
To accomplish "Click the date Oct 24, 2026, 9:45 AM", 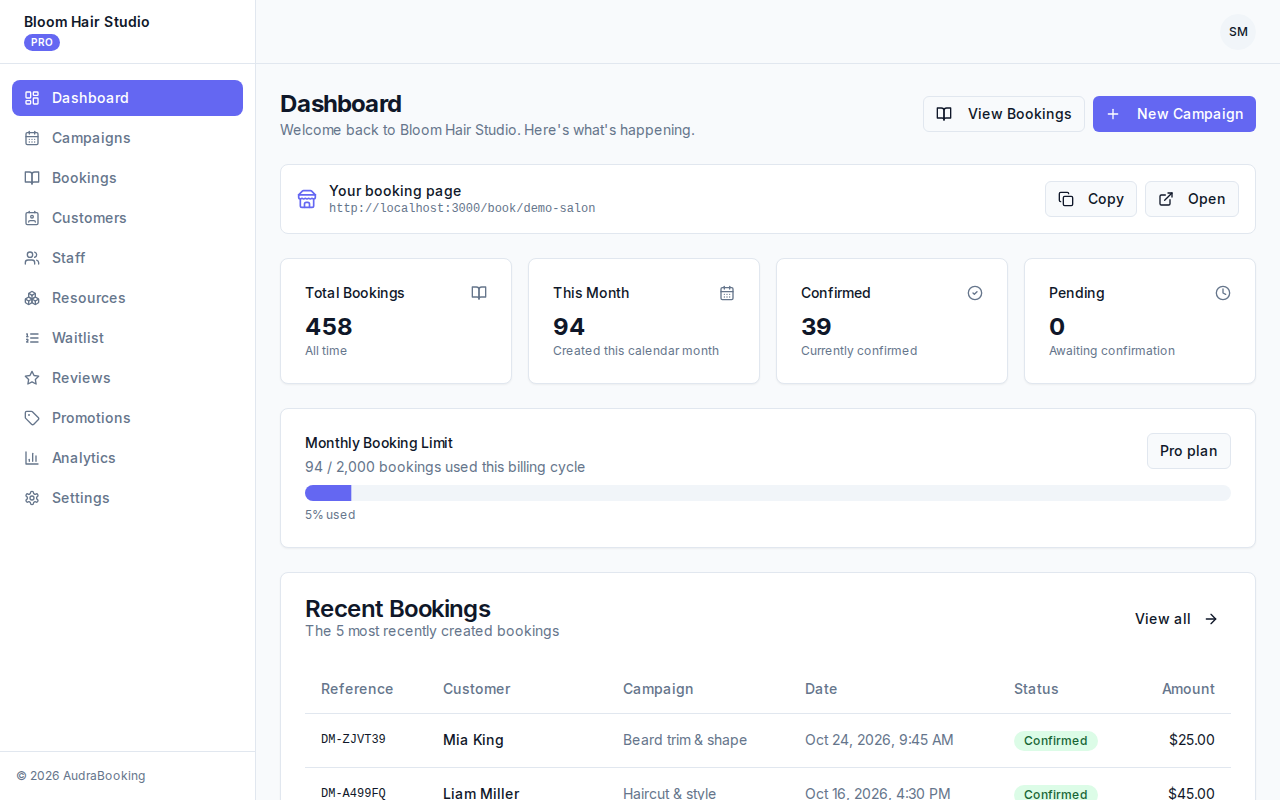I will click(879, 740).
